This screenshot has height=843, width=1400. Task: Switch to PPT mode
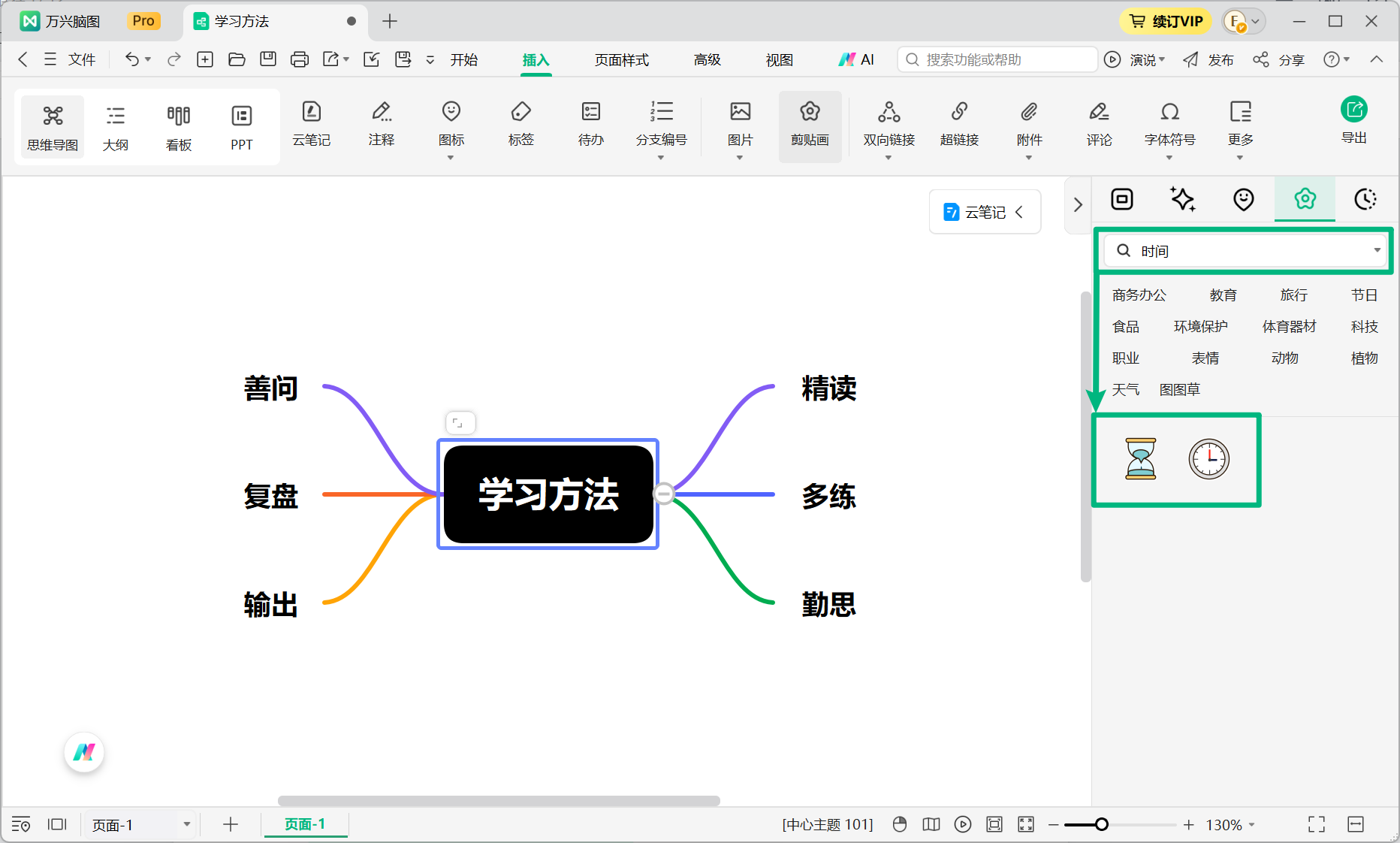241,126
